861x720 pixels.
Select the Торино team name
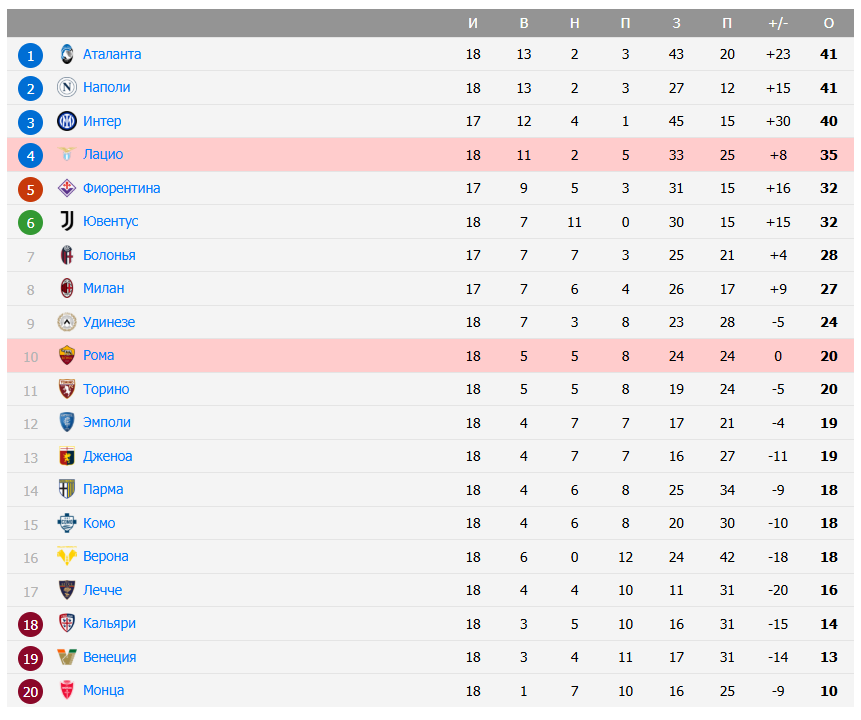coord(106,389)
